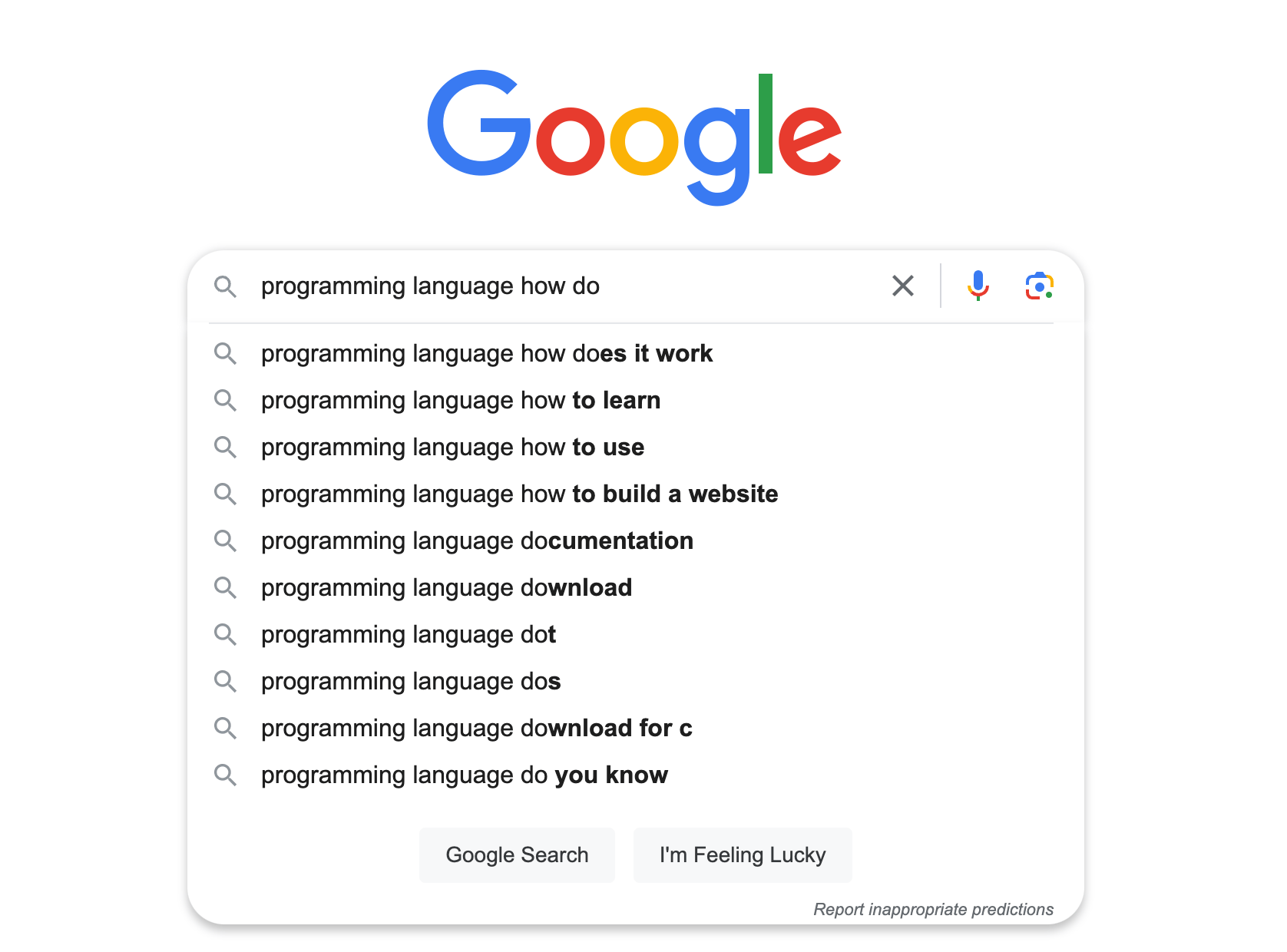Screen dimensions: 1287x952
Task: Click magnifier icon beside 'documentation' suggestion
Action: (x=225, y=540)
